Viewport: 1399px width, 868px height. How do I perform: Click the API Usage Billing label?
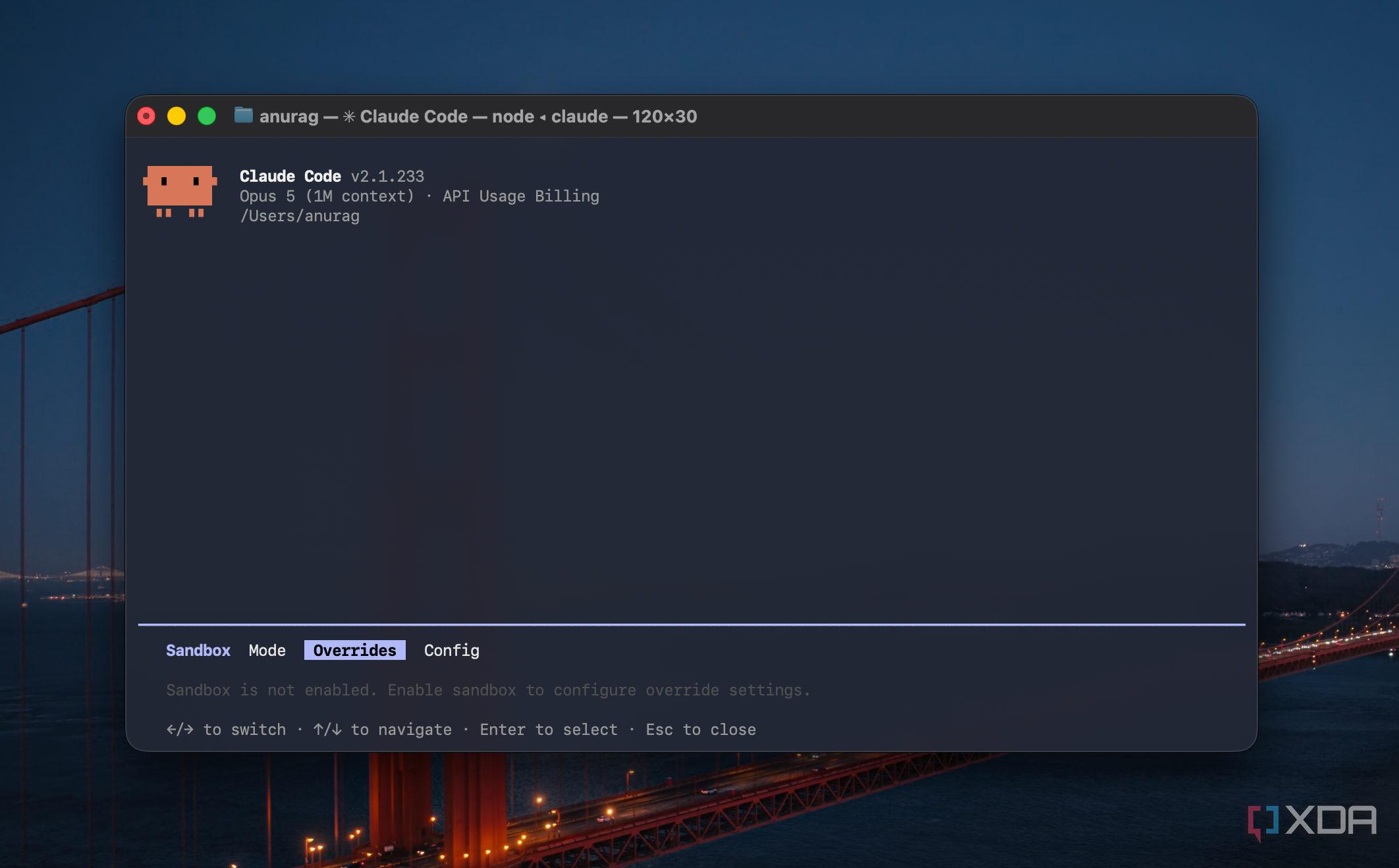click(521, 196)
